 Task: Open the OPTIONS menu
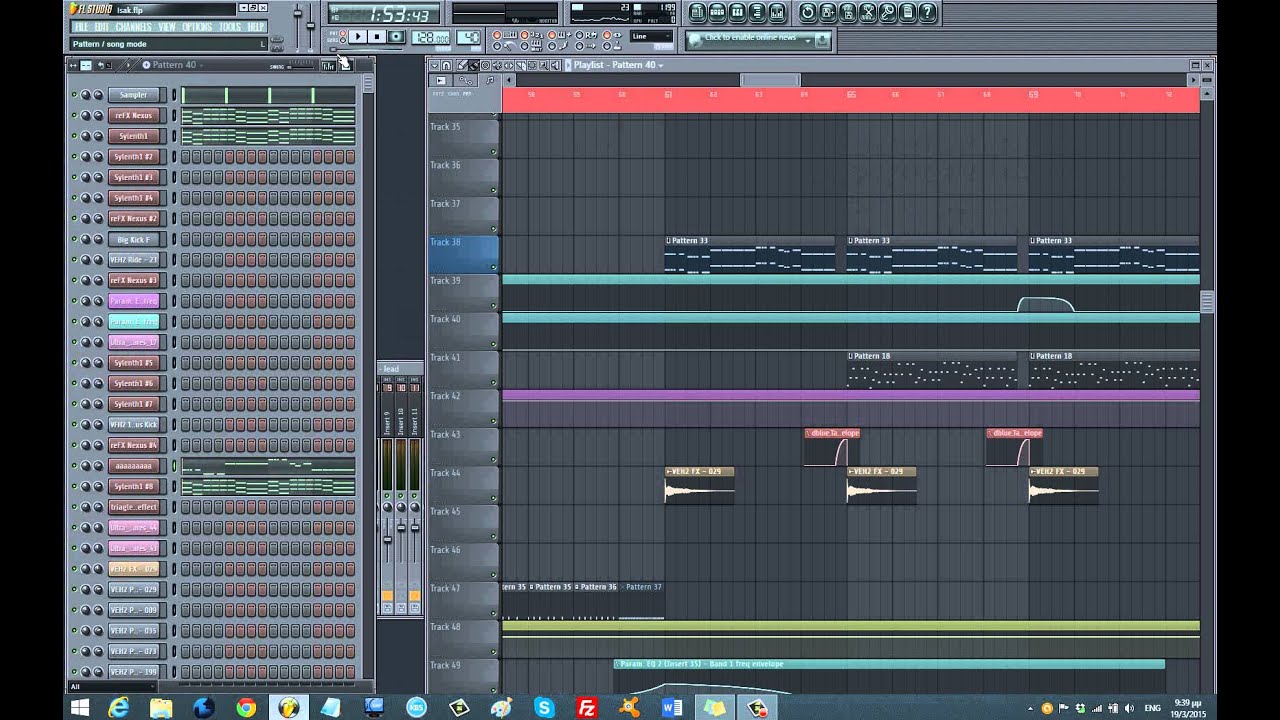tap(197, 27)
